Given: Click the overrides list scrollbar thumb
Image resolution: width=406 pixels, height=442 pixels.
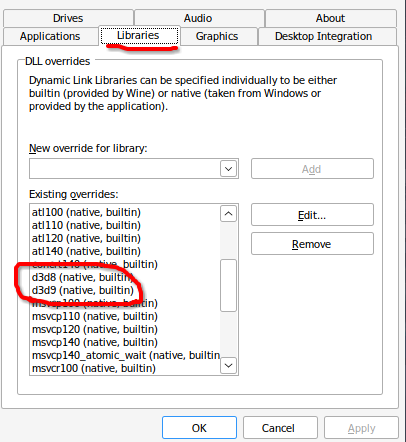Looking at the screenshot, I should (x=228, y=285).
